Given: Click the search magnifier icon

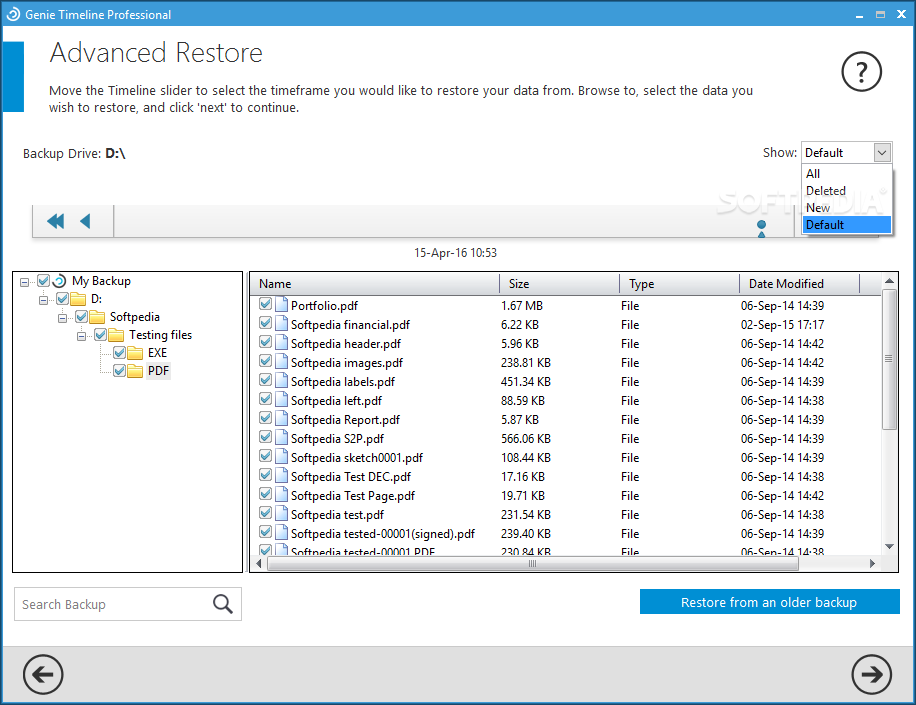Looking at the screenshot, I should pyautogui.click(x=223, y=604).
